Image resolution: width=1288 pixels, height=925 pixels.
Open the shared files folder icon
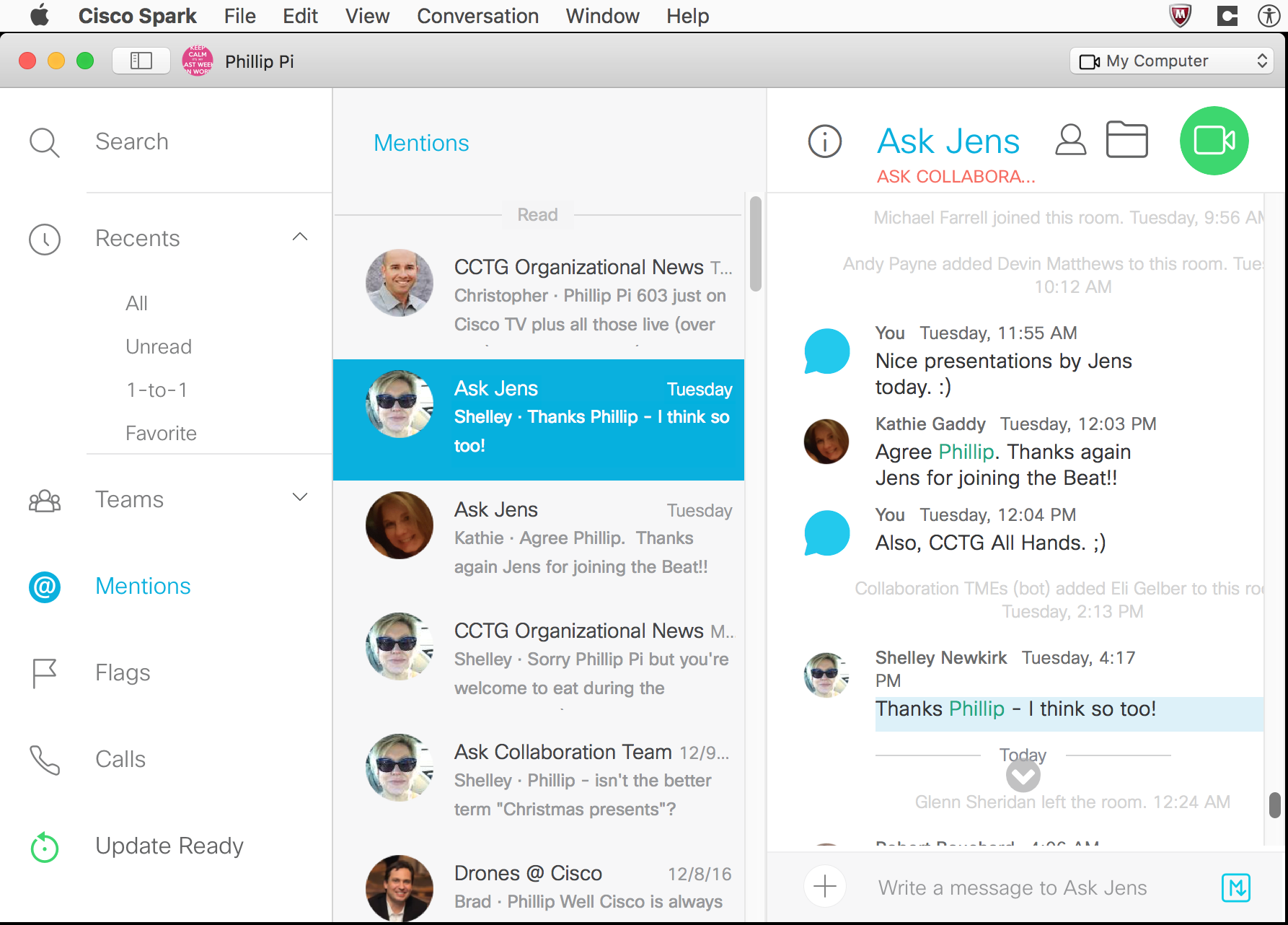[x=1126, y=140]
